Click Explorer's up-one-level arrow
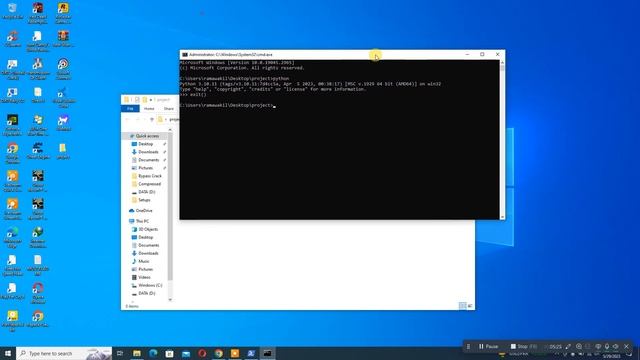 [152, 120]
